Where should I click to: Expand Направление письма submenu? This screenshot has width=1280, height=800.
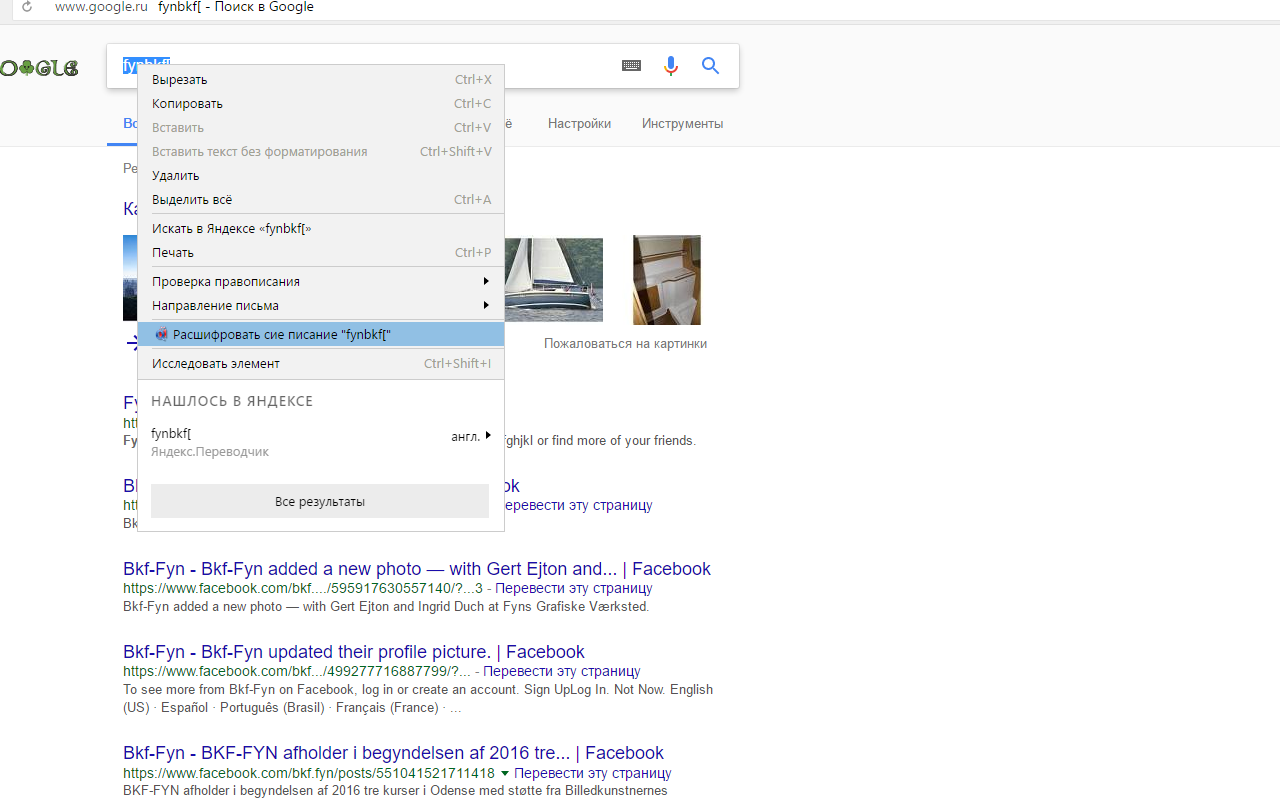[320, 306]
